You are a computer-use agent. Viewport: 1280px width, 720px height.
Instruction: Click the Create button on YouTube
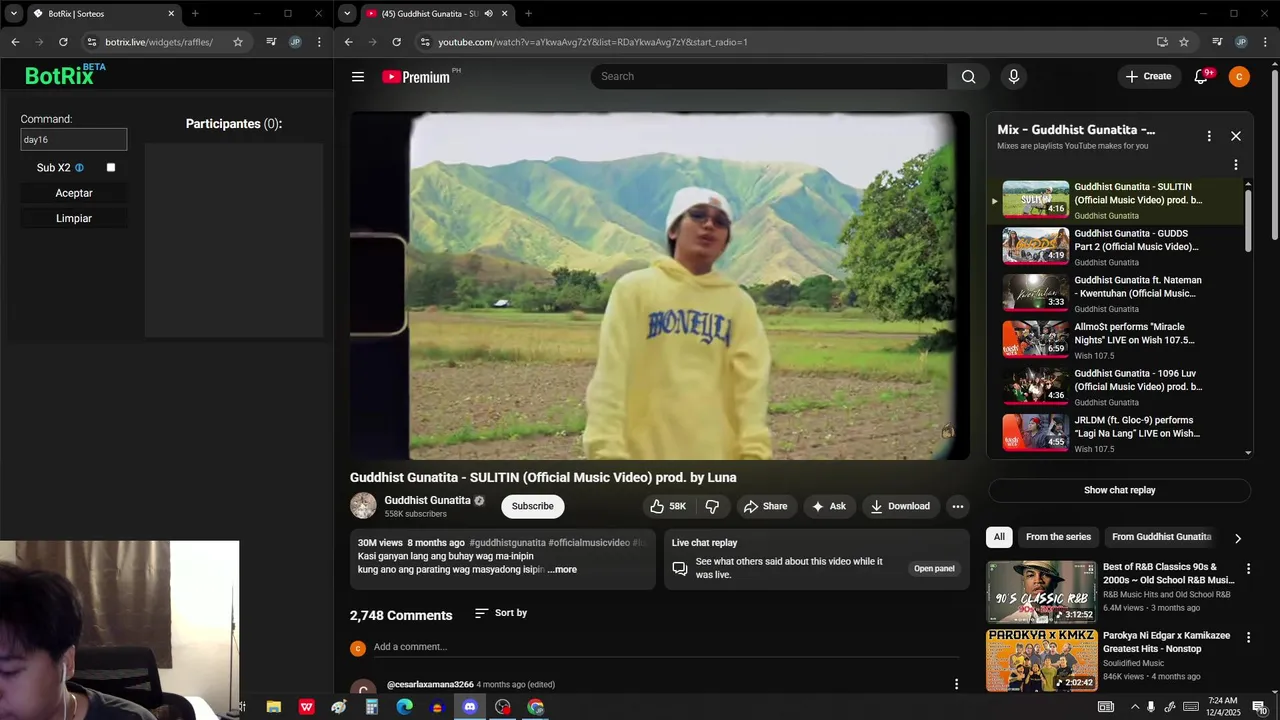pyautogui.click(x=1148, y=76)
